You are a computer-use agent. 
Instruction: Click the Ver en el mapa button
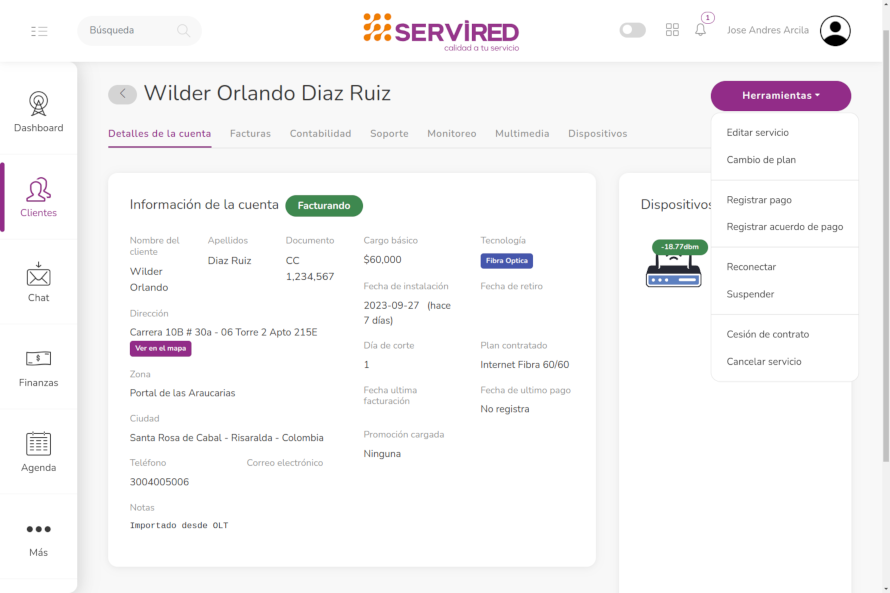[x=160, y=349]
